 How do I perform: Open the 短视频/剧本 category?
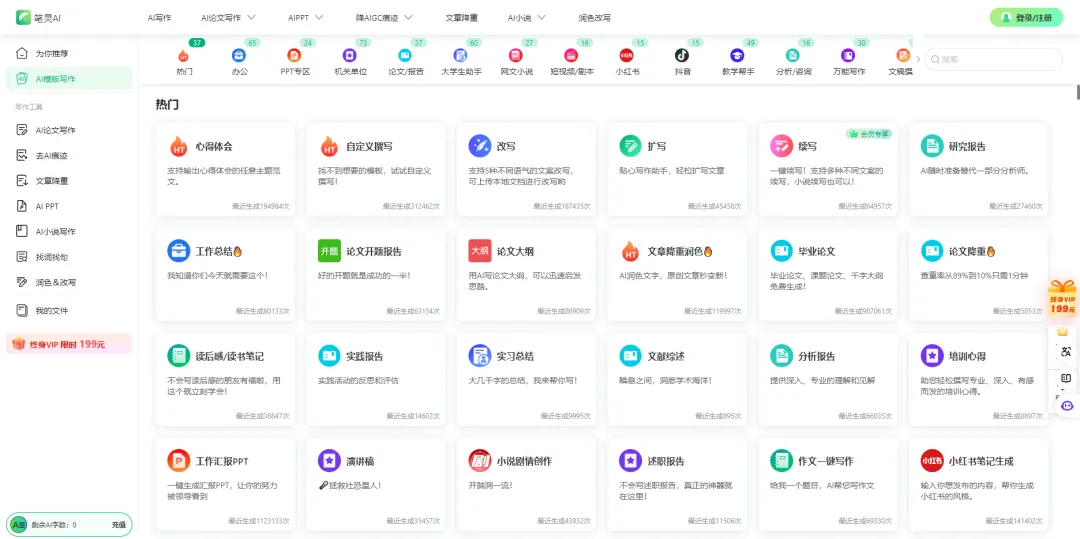click(x=571, y=59)
